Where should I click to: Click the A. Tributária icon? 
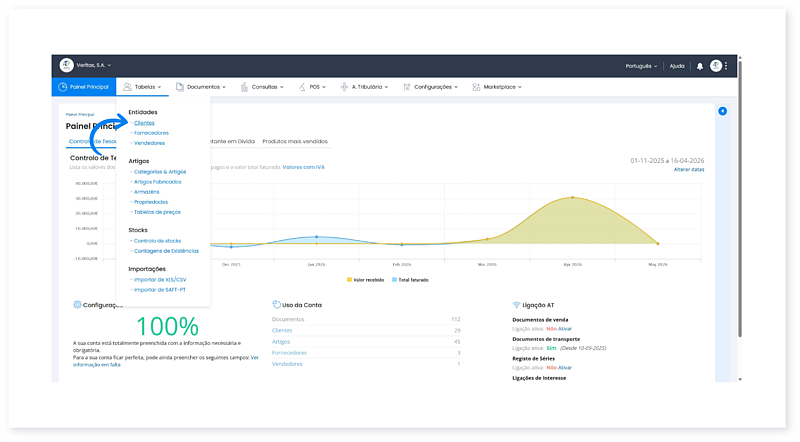click(344, 87)
